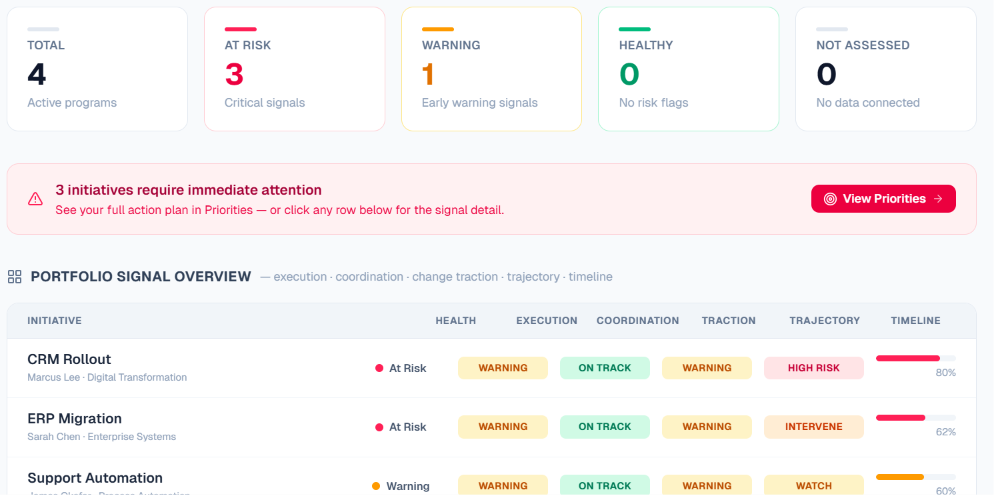Image resolution: width=994 pixels, height=495 pixels.
Task: Click the warning triangle alert icon
Action: (35, 199)
